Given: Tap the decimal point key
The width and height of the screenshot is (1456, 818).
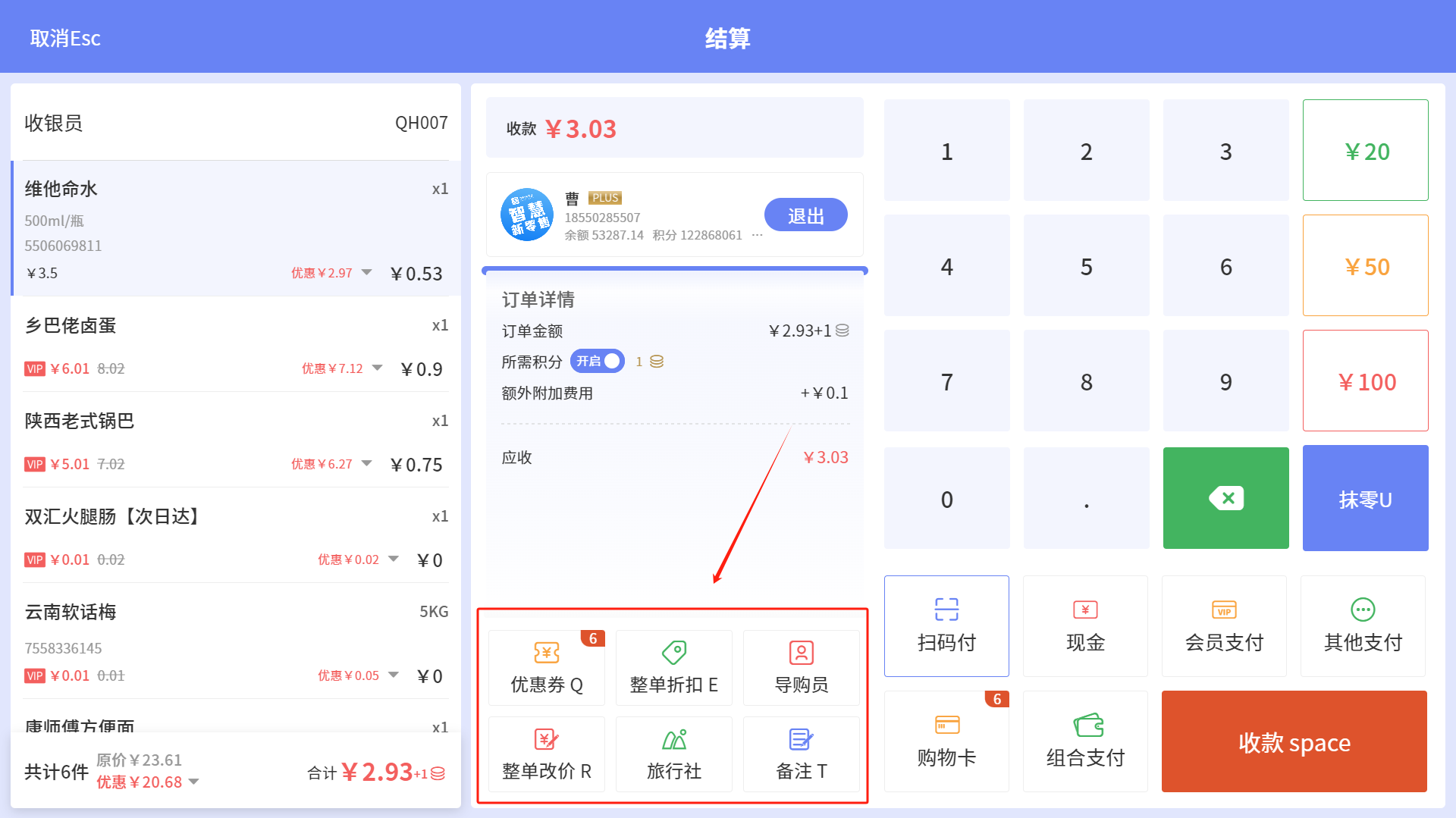Looking at the screenshot, I should pos(1086,498).
